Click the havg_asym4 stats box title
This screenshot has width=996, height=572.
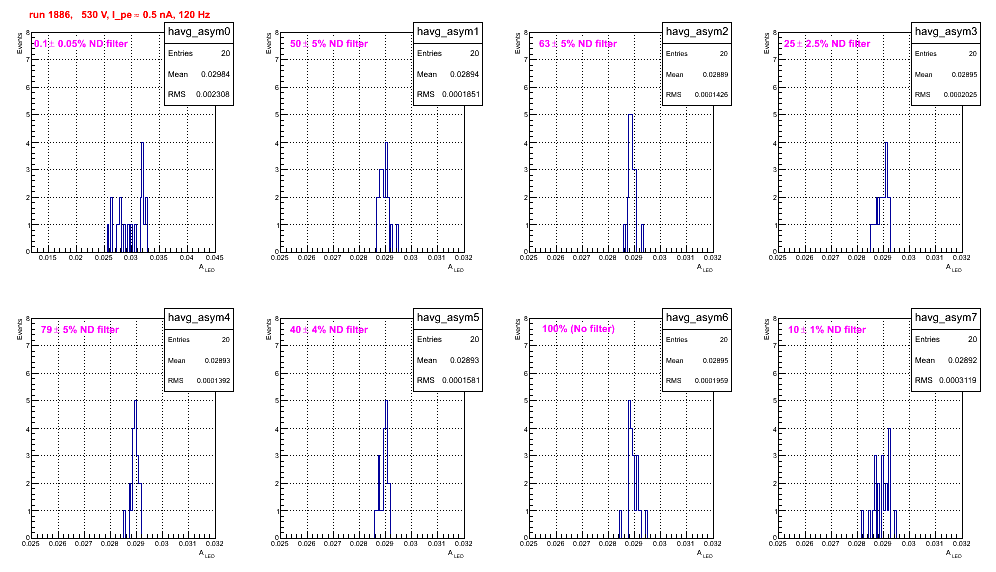199,317
